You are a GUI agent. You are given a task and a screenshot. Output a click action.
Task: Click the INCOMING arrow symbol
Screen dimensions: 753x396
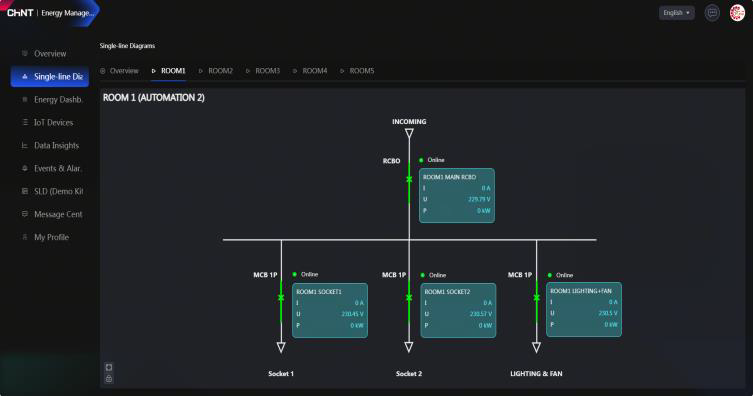[409, 133]
